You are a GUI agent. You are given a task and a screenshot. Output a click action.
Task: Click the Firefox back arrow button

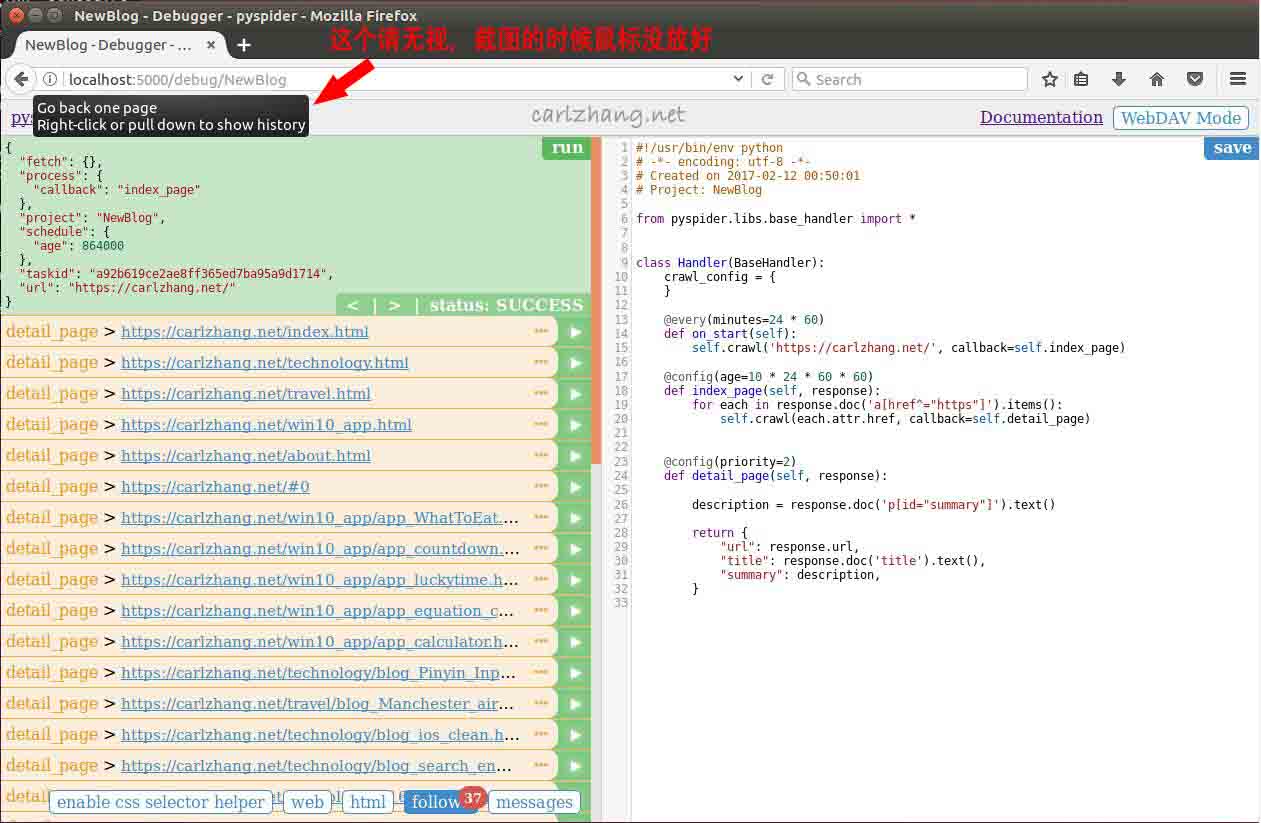point(21,79)
